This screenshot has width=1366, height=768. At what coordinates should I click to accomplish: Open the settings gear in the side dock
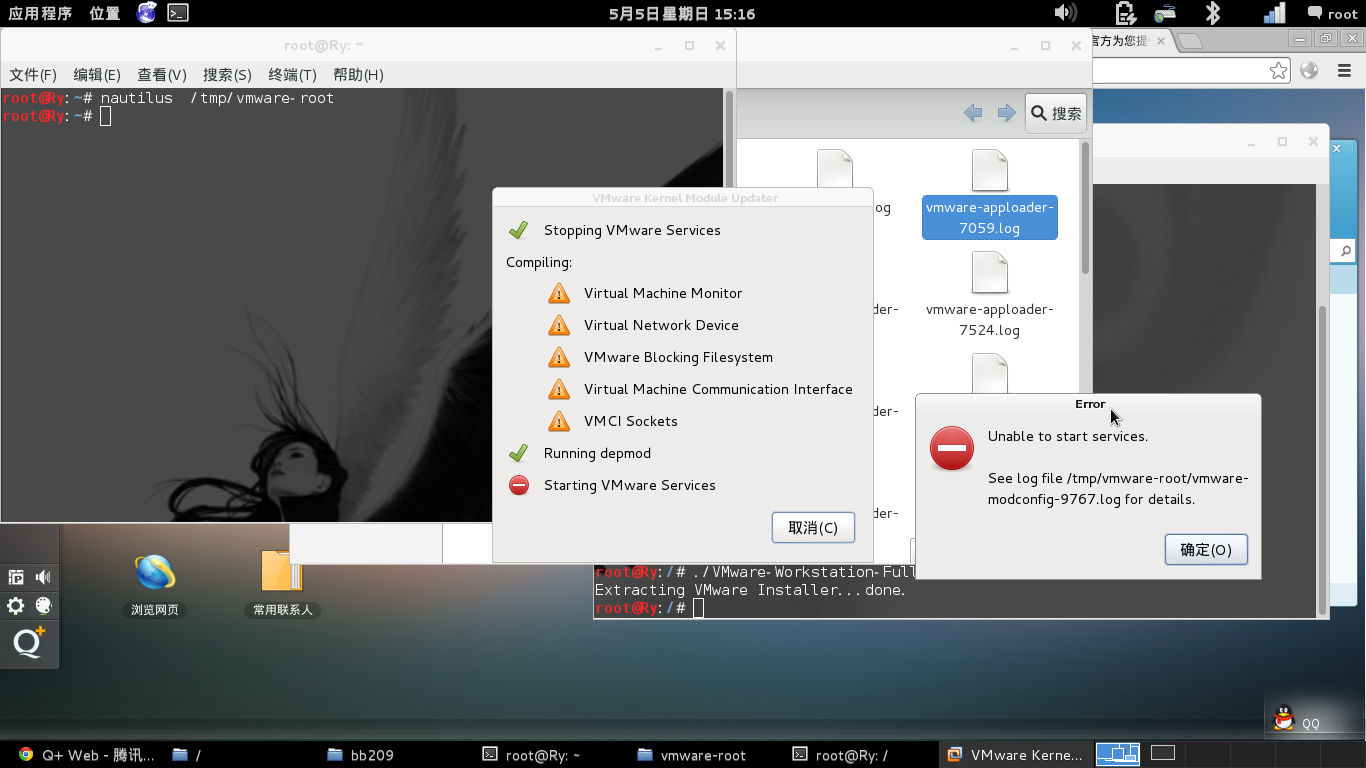tap(16, 605)
